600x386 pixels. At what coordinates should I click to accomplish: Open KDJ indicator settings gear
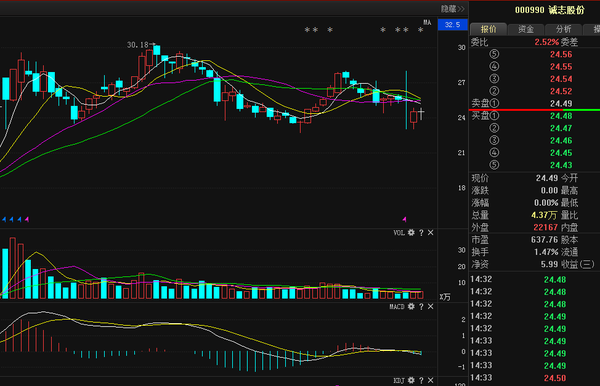[x=411, y=380]
